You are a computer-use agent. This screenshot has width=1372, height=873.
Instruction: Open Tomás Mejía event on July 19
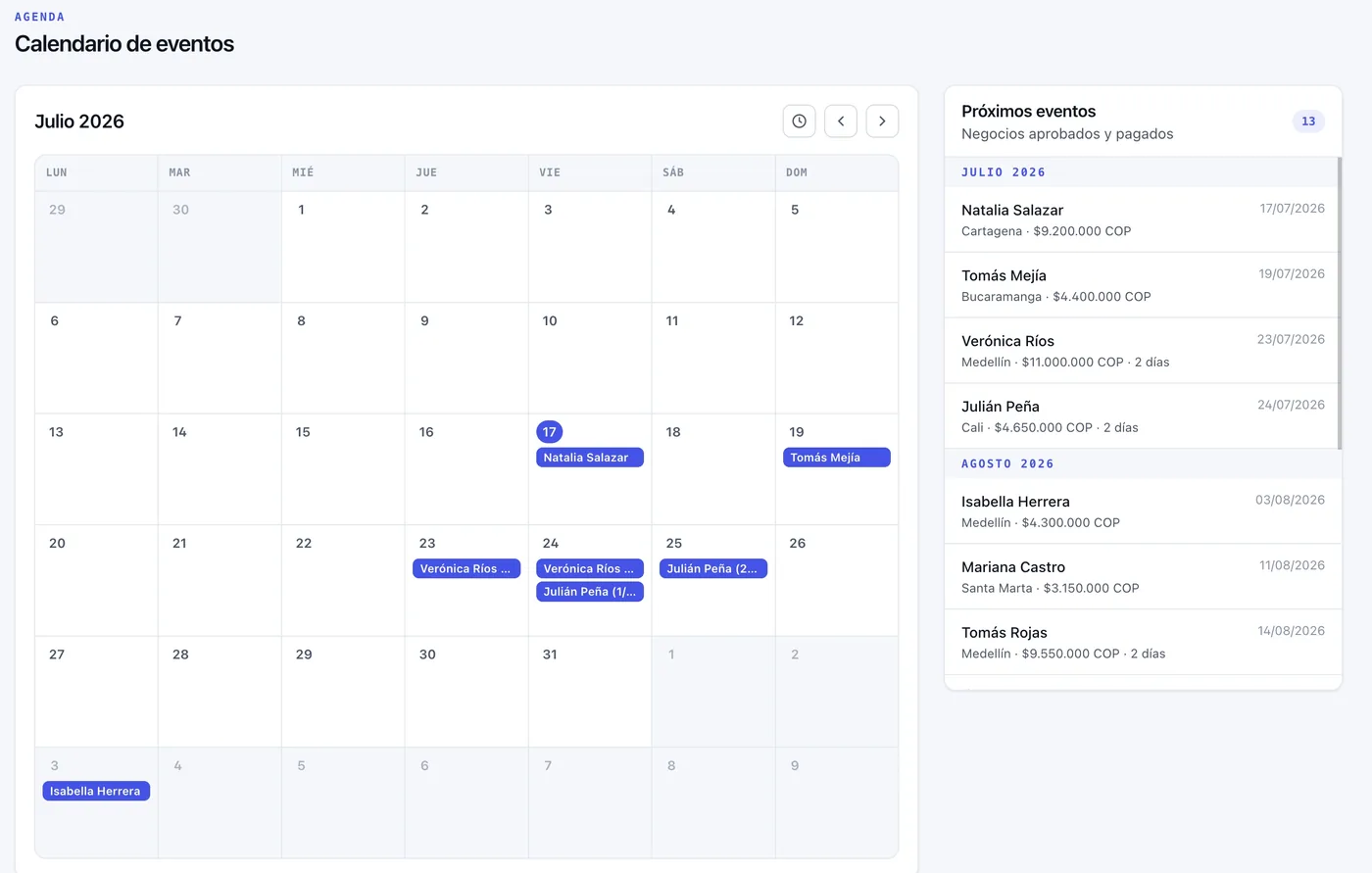click(837, 458)
